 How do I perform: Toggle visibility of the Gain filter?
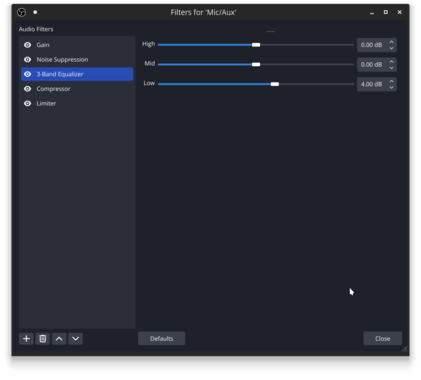(x=28, y=45)
